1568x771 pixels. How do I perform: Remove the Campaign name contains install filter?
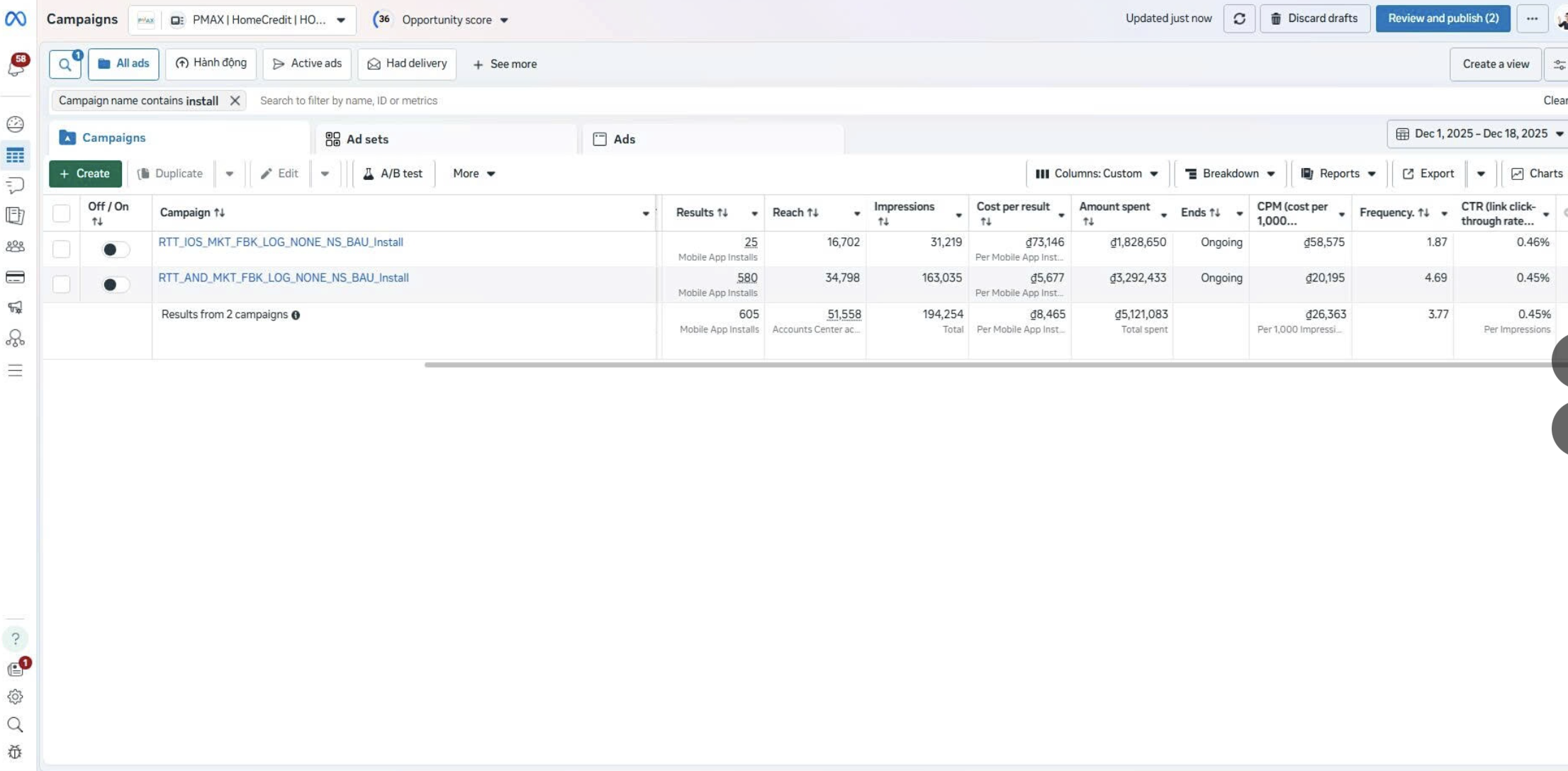point(235,101)
